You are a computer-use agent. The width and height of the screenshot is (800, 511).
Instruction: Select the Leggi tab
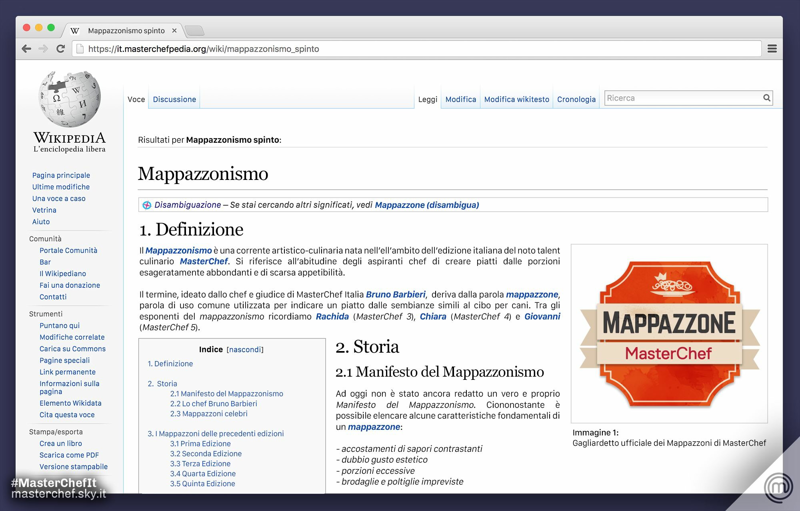pos(428,99)
